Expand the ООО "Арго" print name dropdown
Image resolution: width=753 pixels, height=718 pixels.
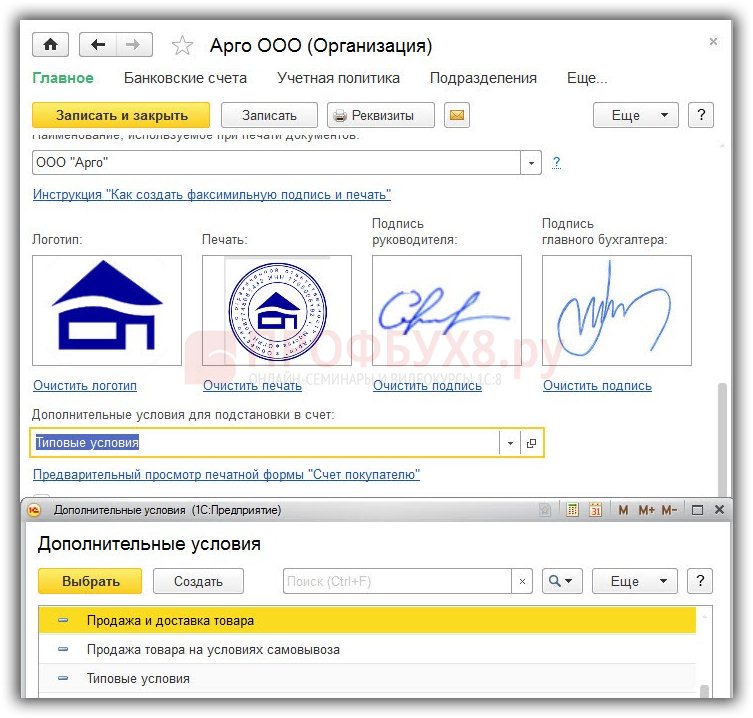530,163
